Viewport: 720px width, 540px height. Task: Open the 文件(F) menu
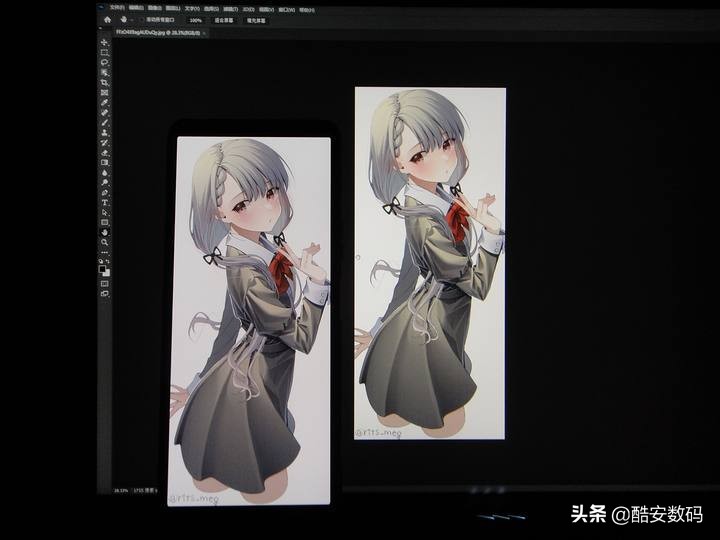coord(118,8)
